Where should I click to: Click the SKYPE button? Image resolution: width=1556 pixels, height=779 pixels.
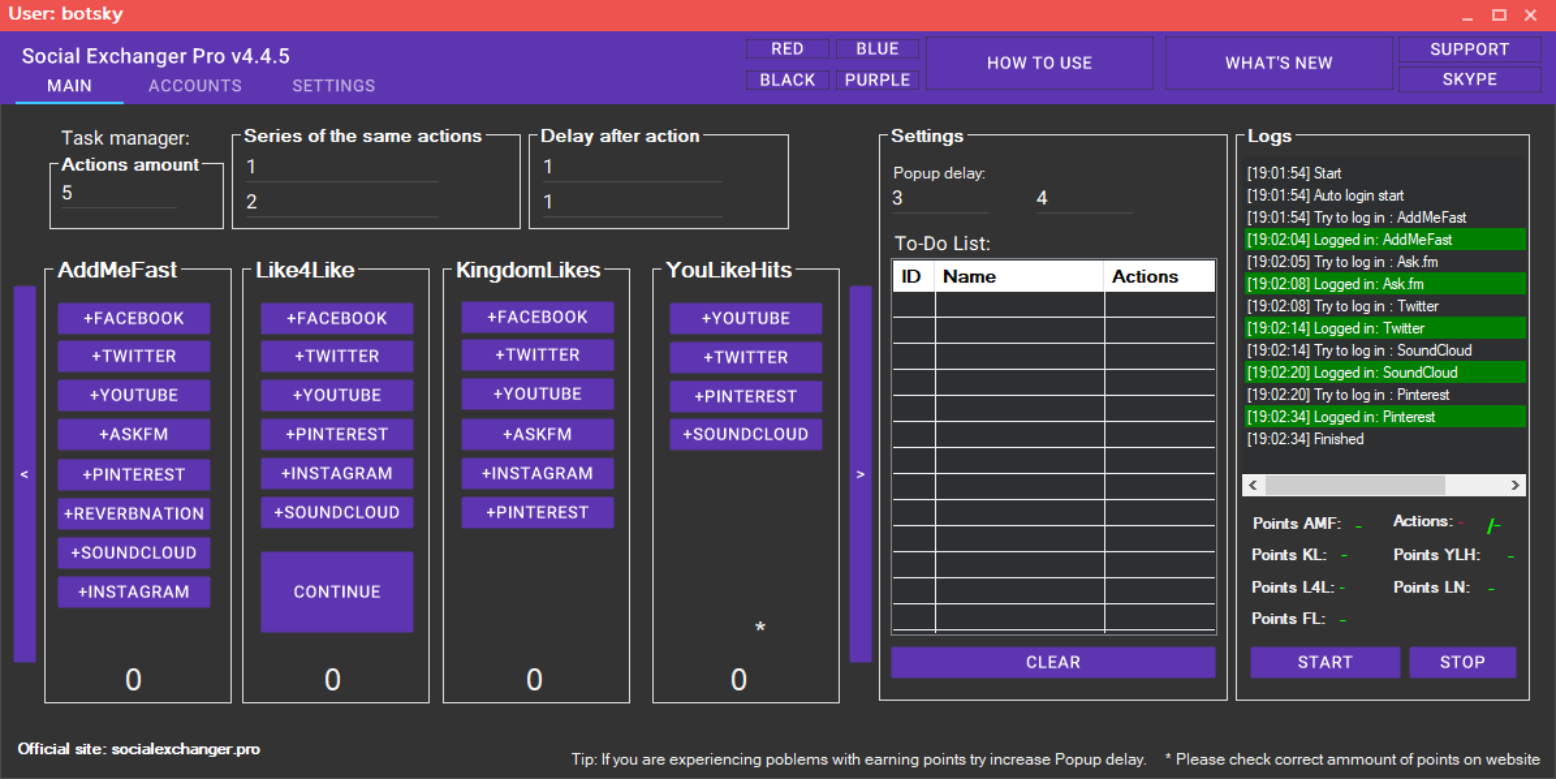pyautogui.click(x=1469, y=79)
